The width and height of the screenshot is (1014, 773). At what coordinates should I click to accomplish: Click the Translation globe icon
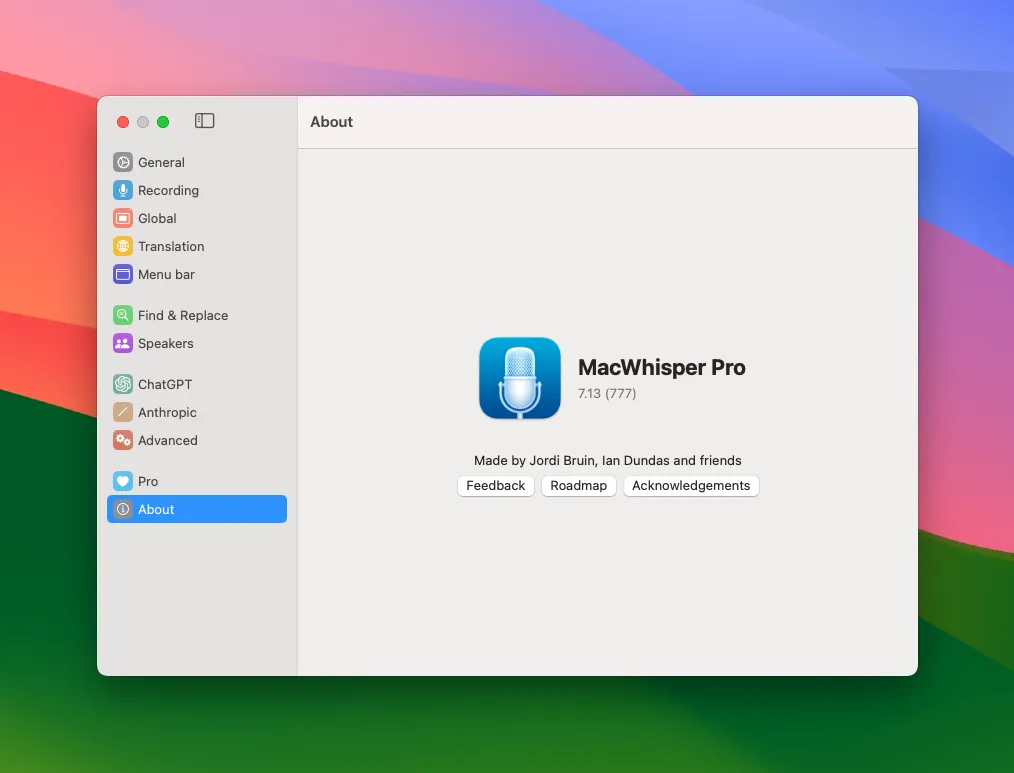coord(123,246)
